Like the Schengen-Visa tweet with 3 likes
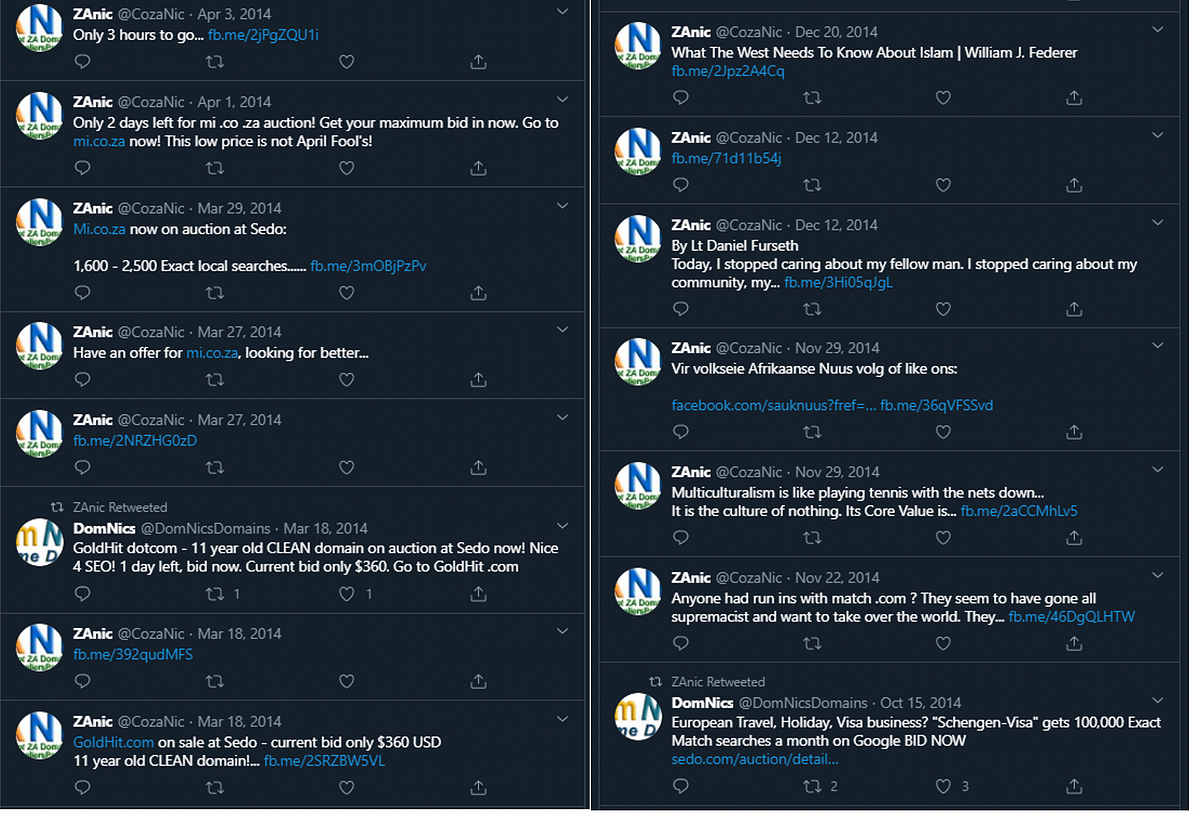 click(943, 786)
